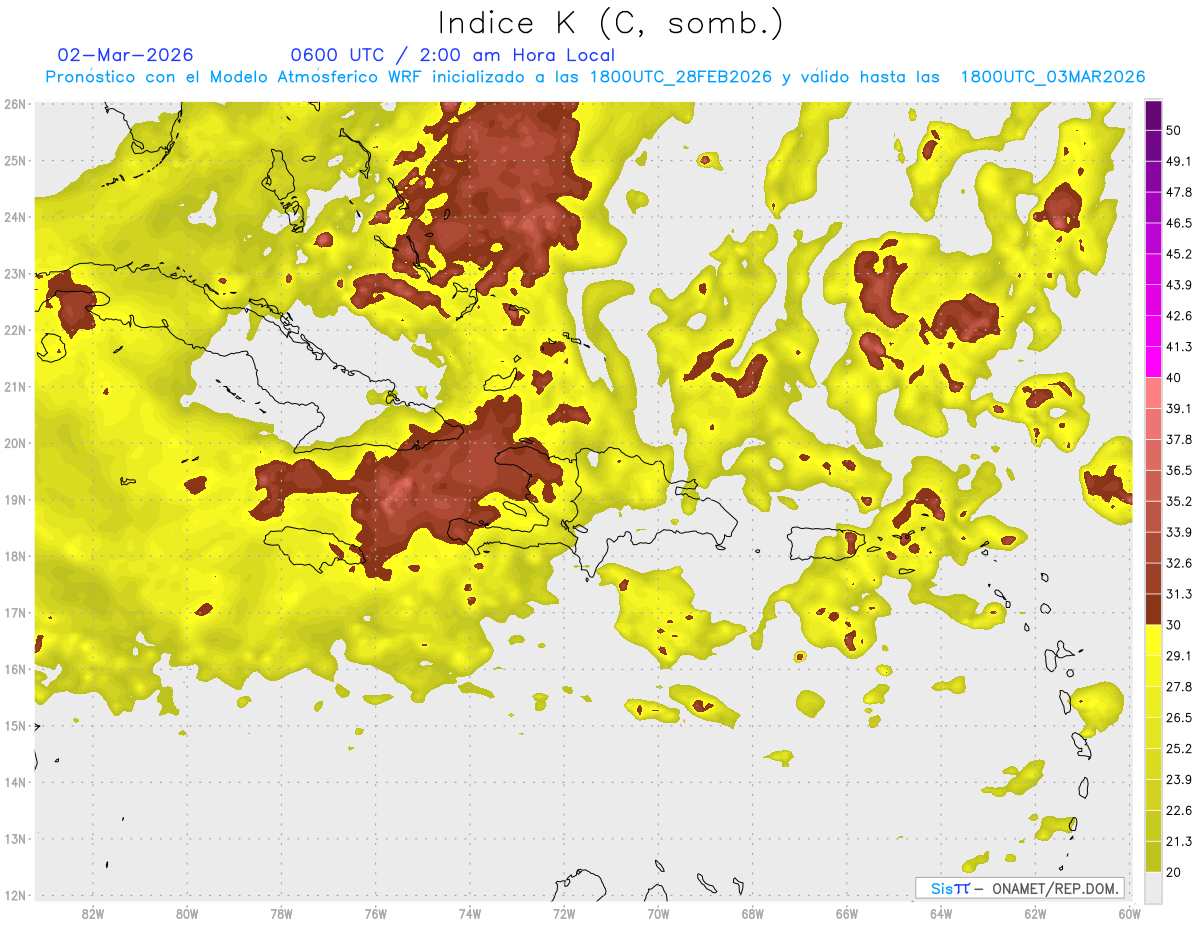
Task: Click the '1800UTC_28FEB2026' initialization time
Action: coord(680,77)
